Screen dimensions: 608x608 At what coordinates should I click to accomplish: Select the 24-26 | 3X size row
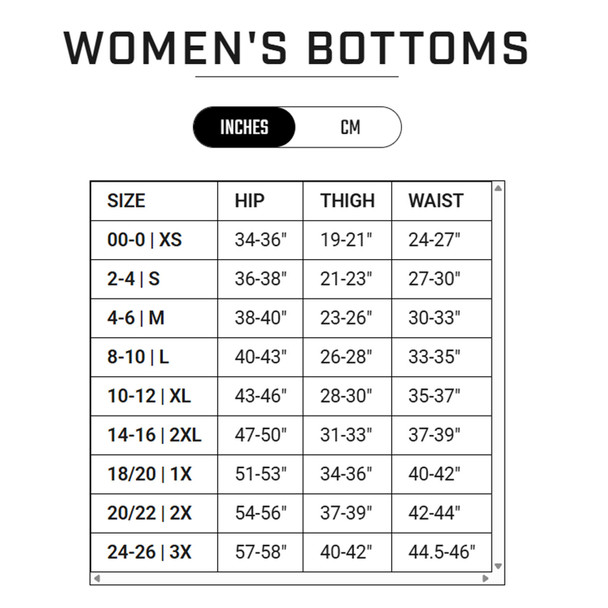point(150,552)
